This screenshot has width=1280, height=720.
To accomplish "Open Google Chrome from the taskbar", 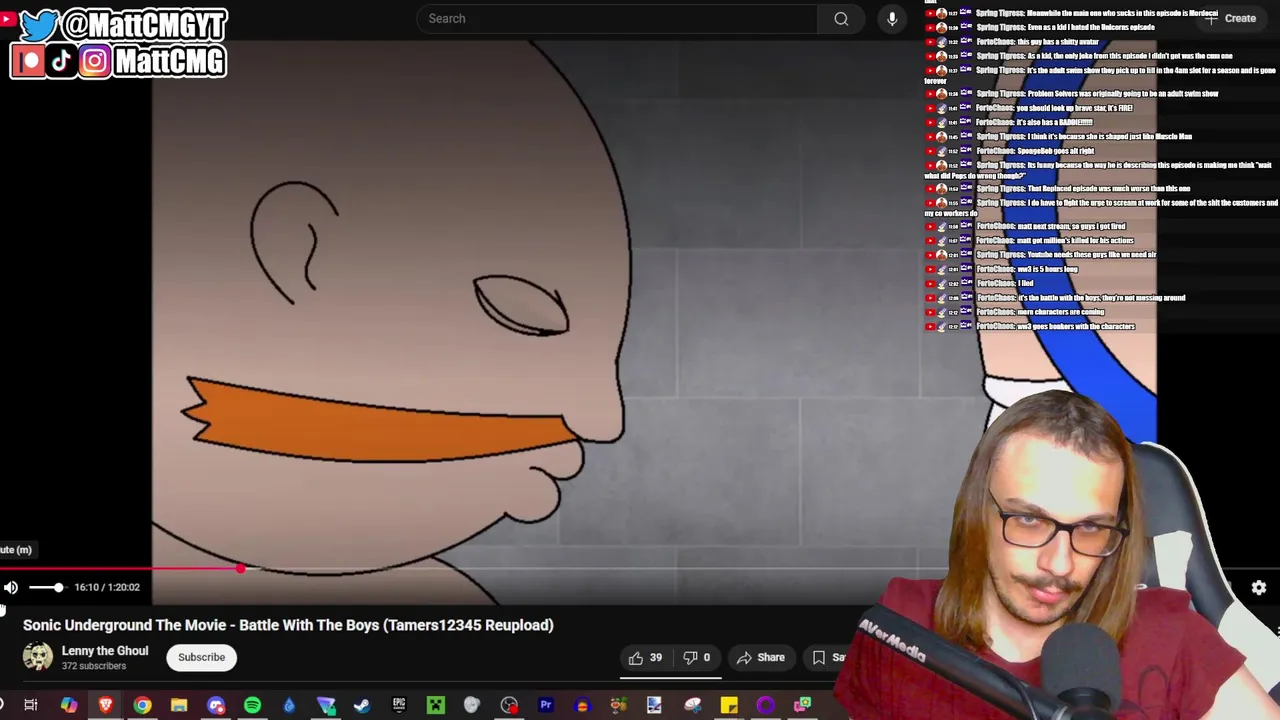I will 142,705.
